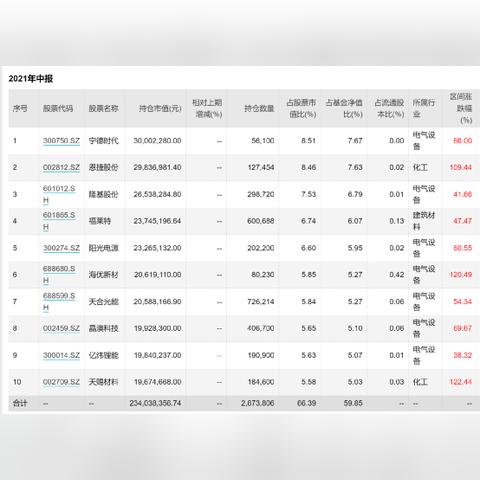Open stock code link 601012.SH

click(x=59, y=194)
